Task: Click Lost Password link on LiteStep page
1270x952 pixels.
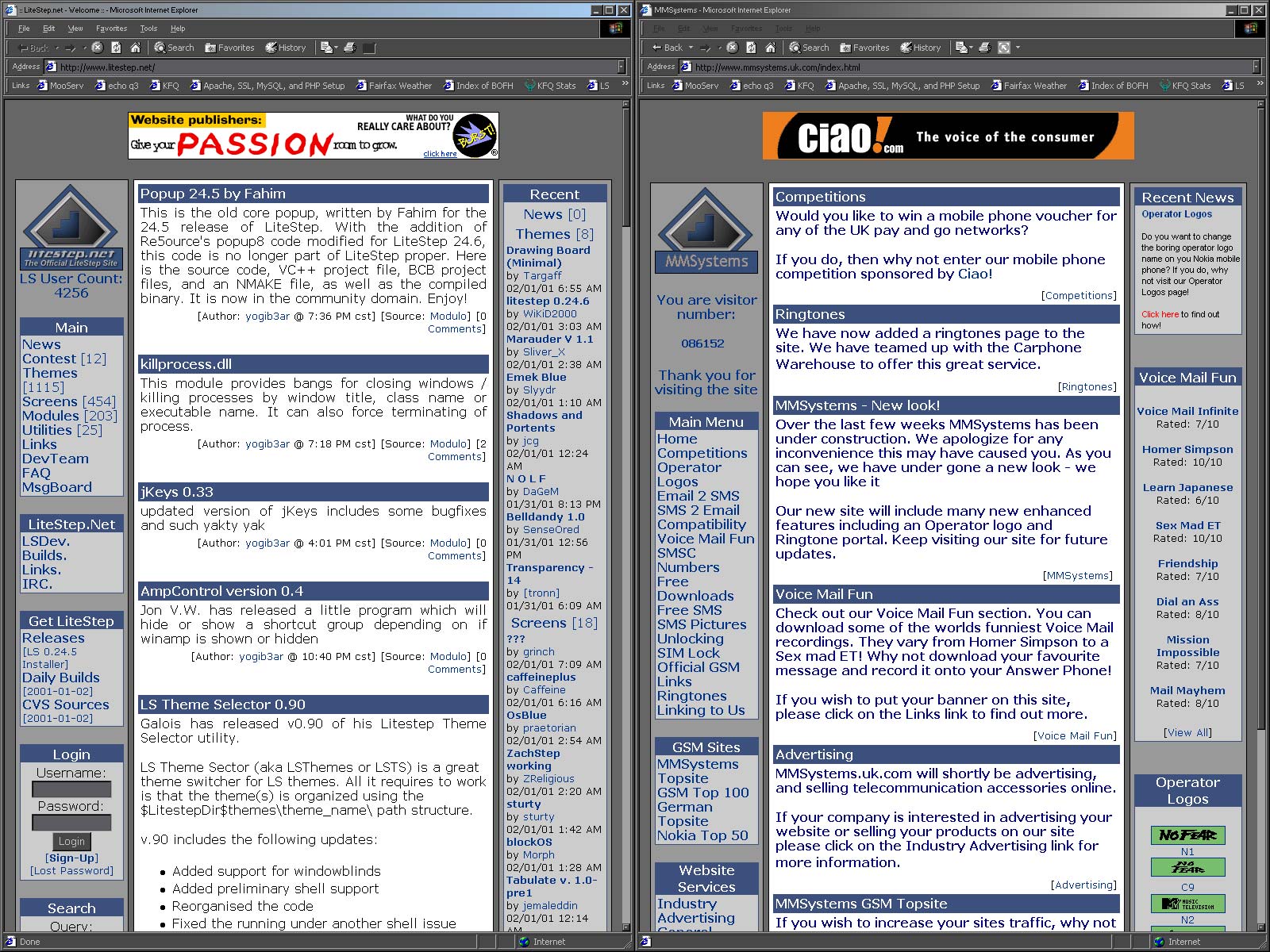Action: click(x=71, y=870)
